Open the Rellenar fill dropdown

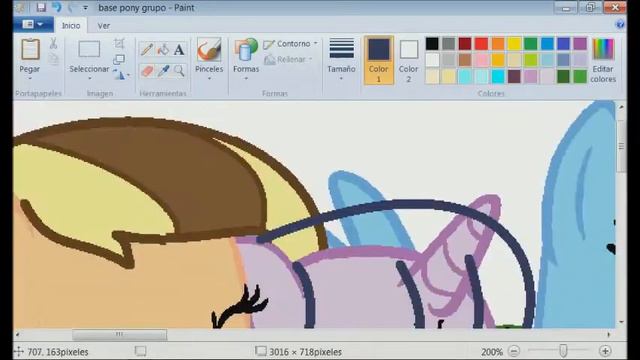click(x=288, y=60)
